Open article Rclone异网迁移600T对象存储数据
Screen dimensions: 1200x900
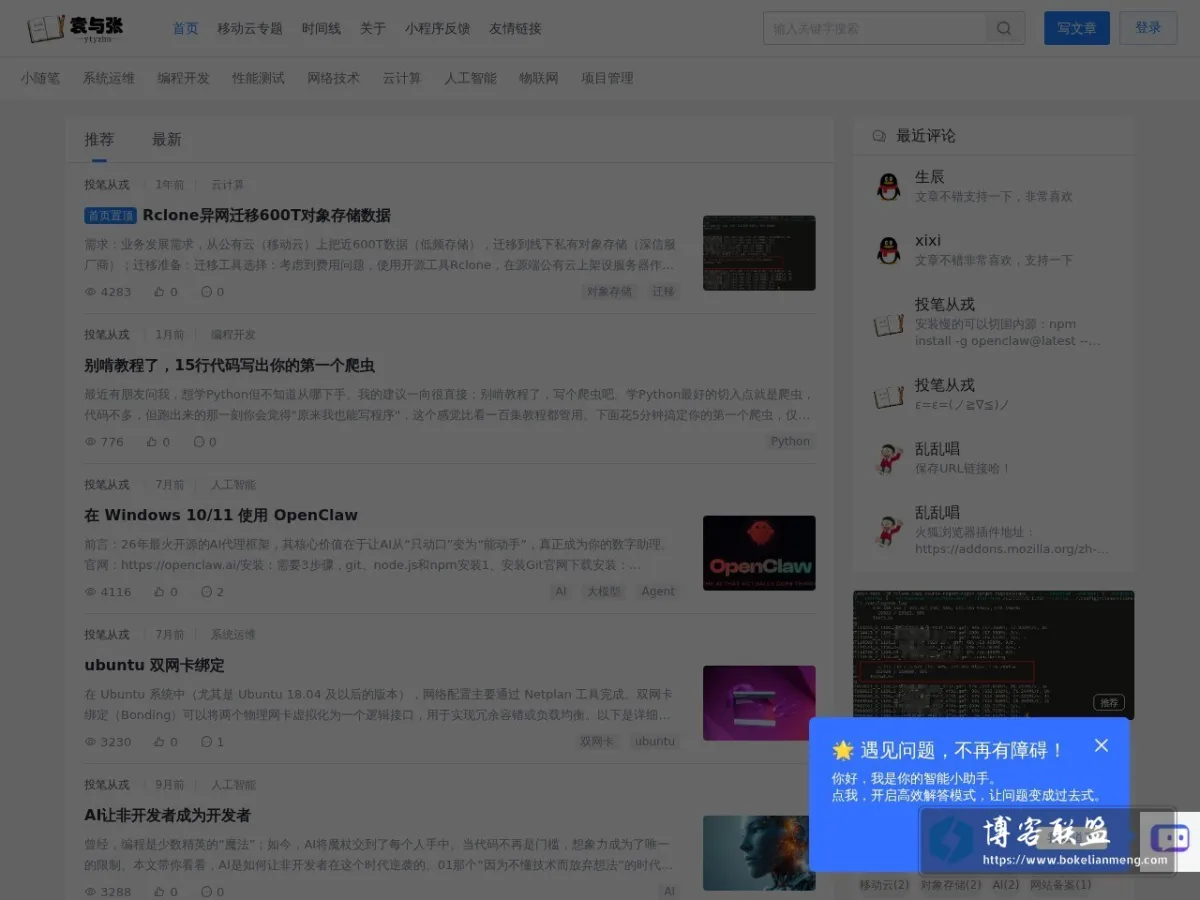pyautogui.click(x=266, y=216)
